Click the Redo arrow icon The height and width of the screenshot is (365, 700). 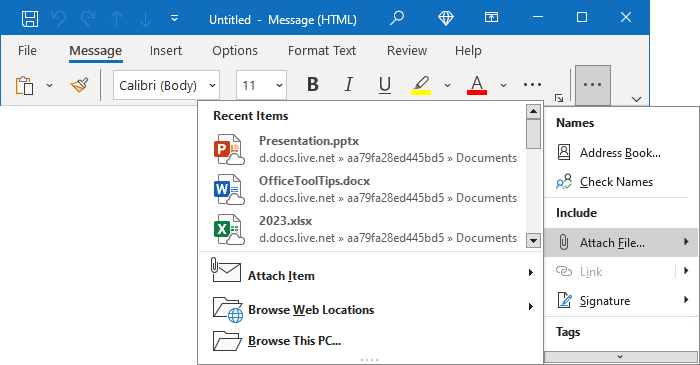coord(88,19)
